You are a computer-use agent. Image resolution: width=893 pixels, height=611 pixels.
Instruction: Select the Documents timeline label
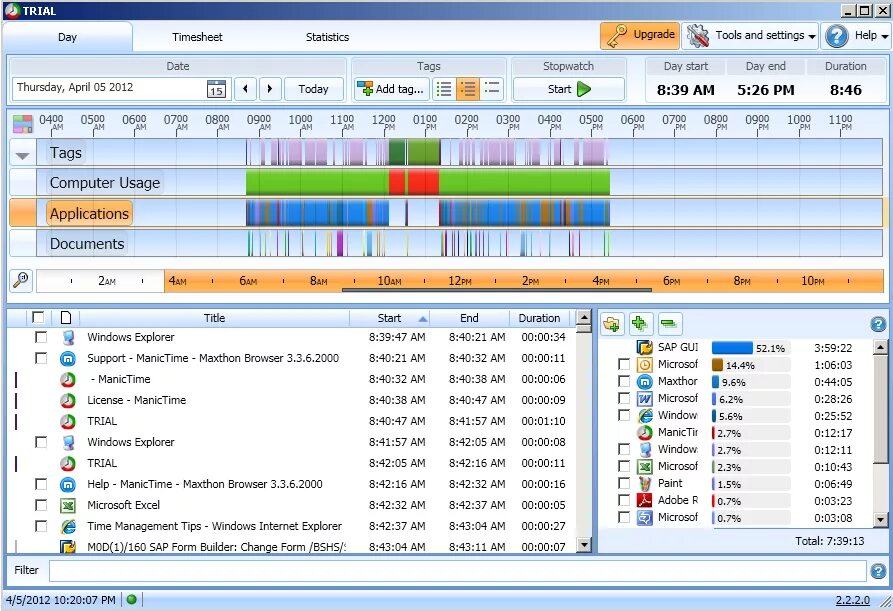click(87, 244)
